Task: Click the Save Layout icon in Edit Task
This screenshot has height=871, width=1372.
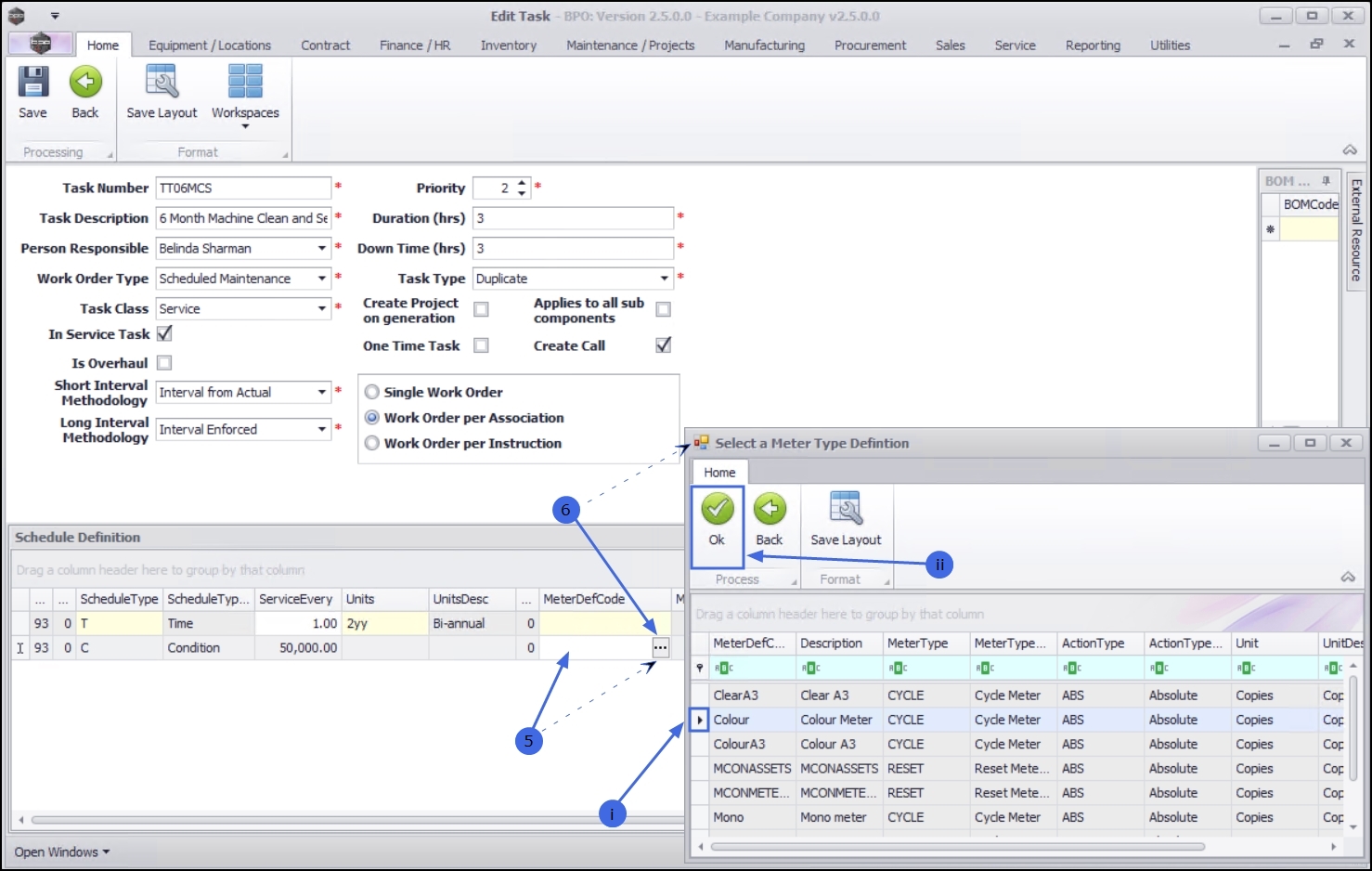Action: (162, 82)
